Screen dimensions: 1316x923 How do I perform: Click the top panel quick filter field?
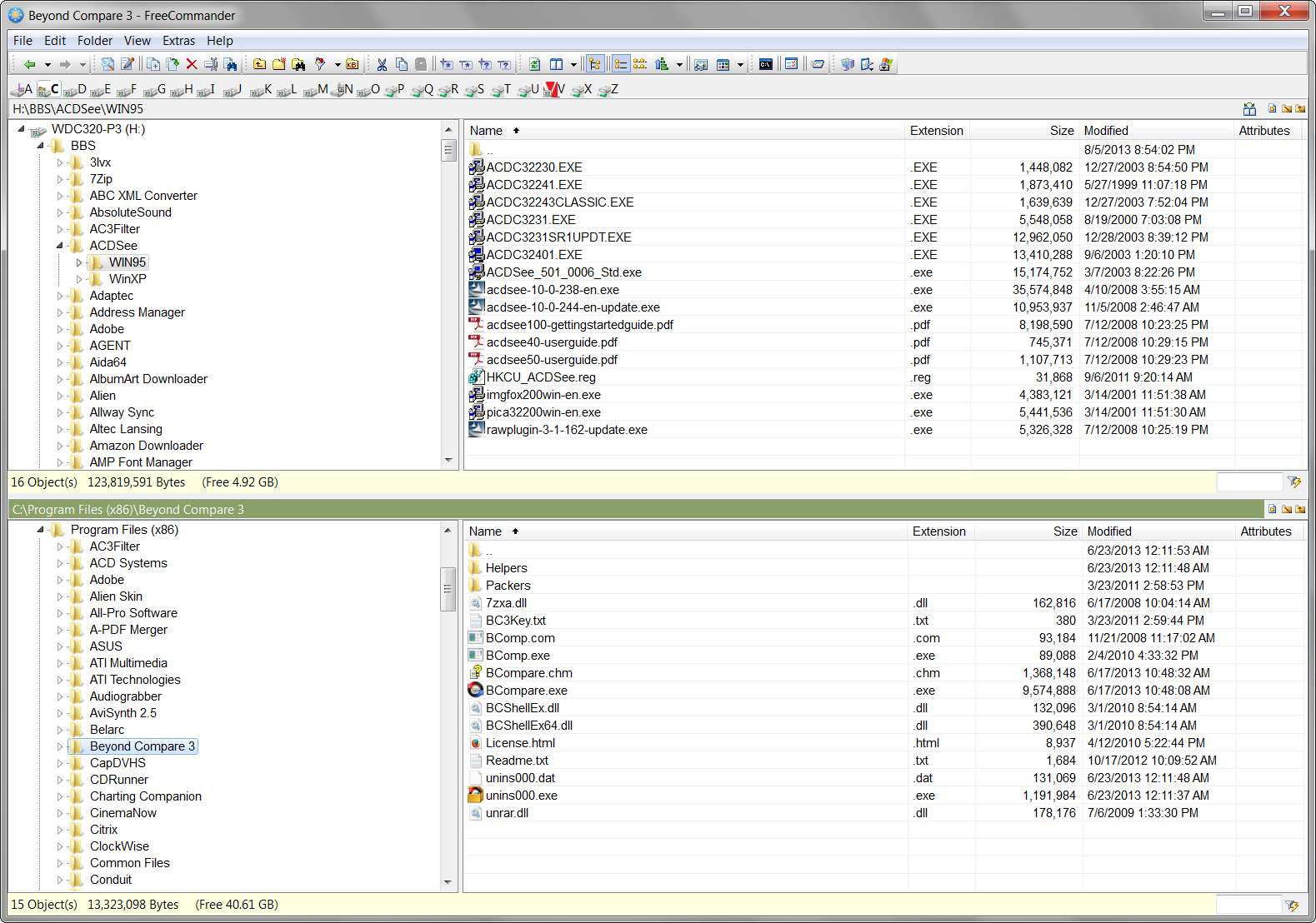(x=1249, y=481)
